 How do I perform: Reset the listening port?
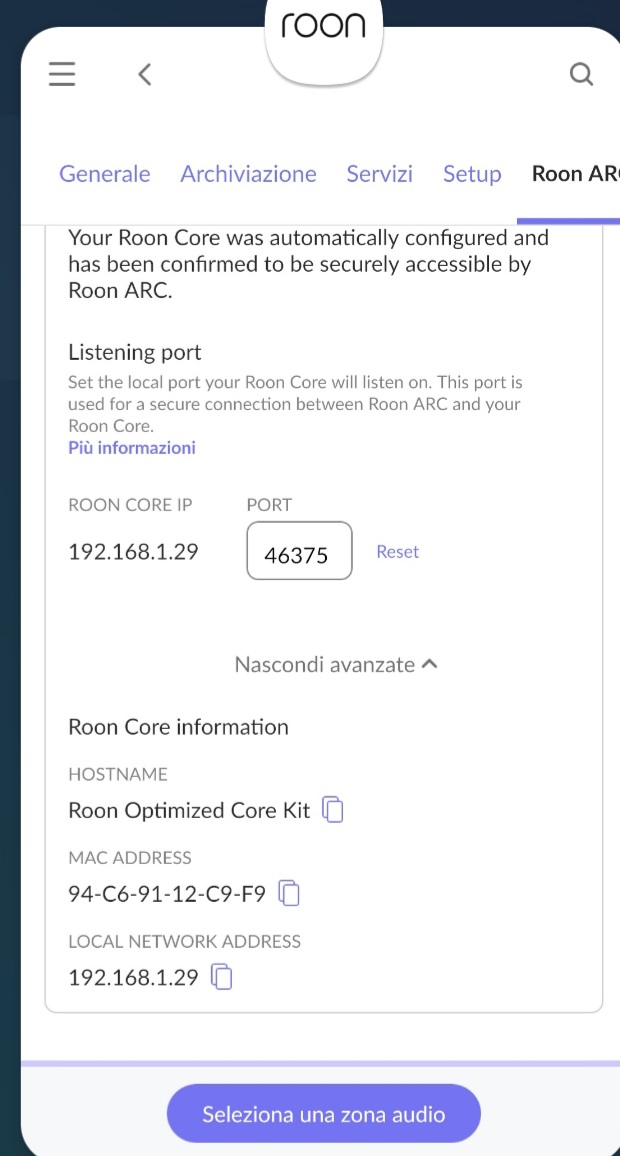pyautogui.click(x=397, y=552)
